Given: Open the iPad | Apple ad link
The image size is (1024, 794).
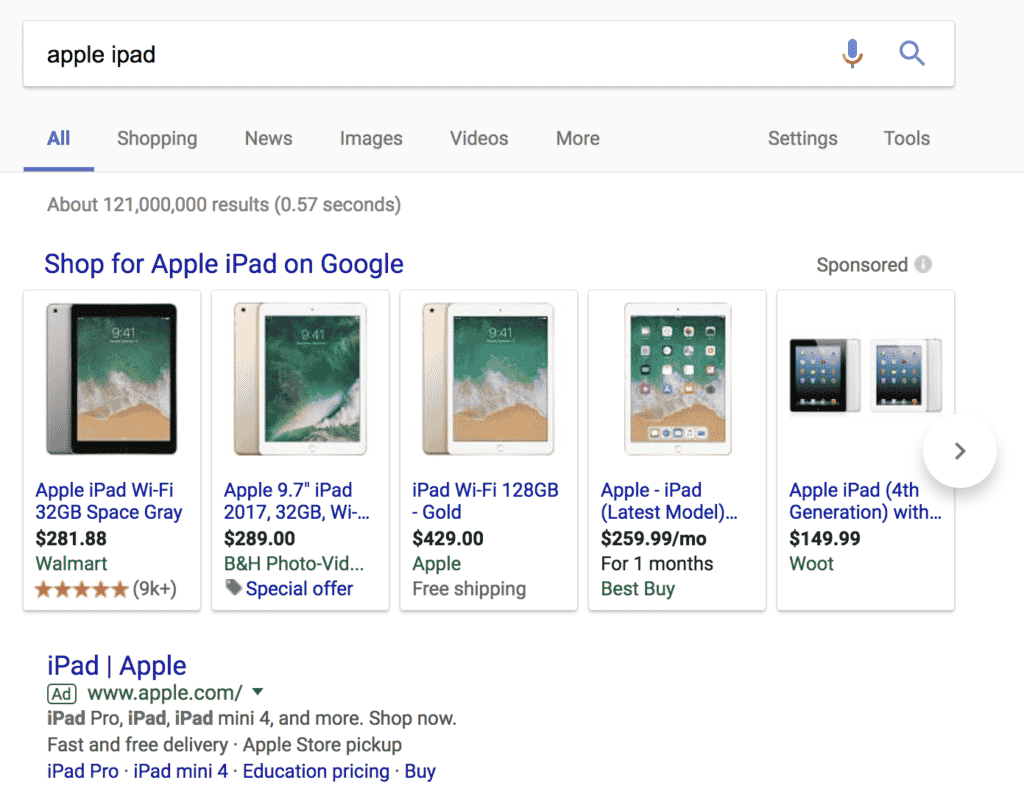Looking at the screenshot, I should tap(115, 665).
